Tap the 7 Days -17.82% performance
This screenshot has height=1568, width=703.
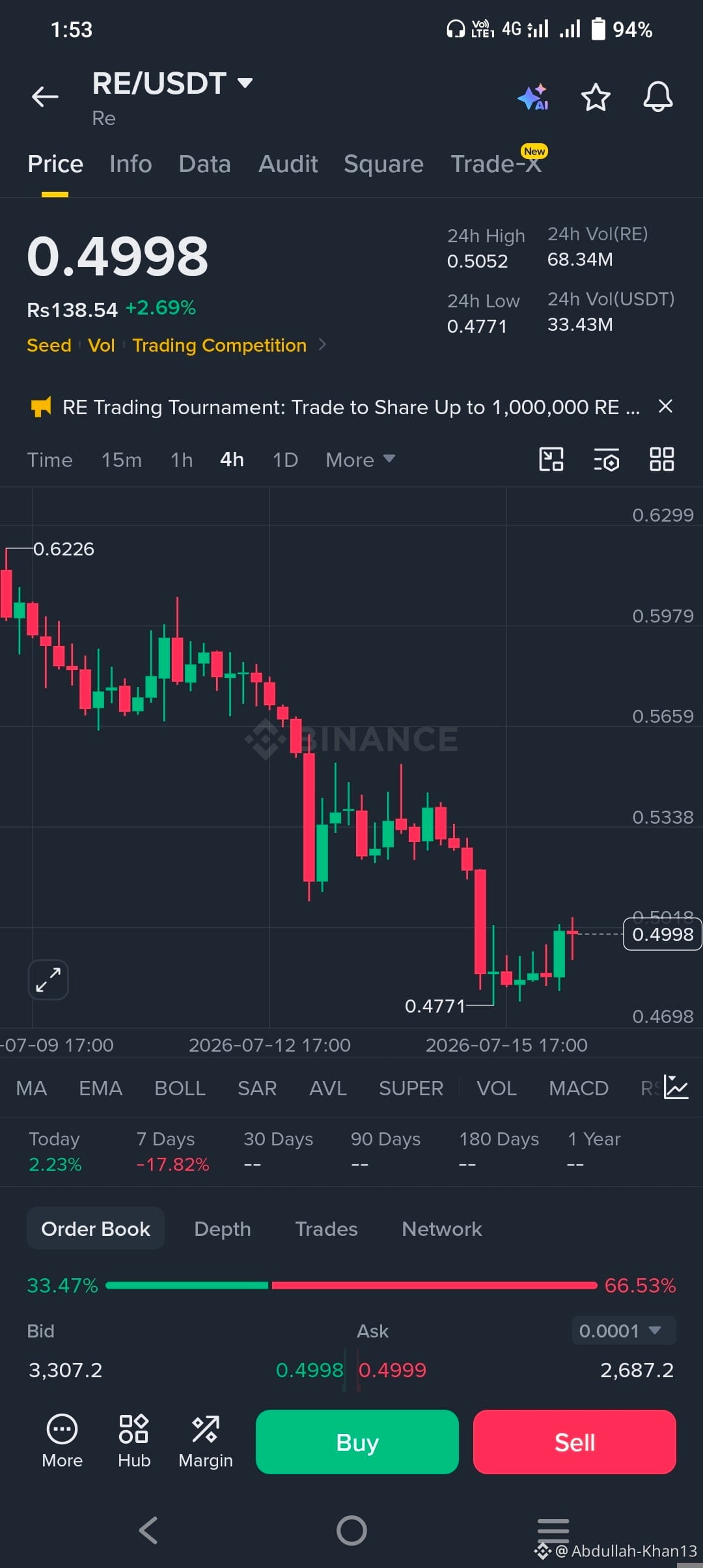click(x=172, y=1151)
